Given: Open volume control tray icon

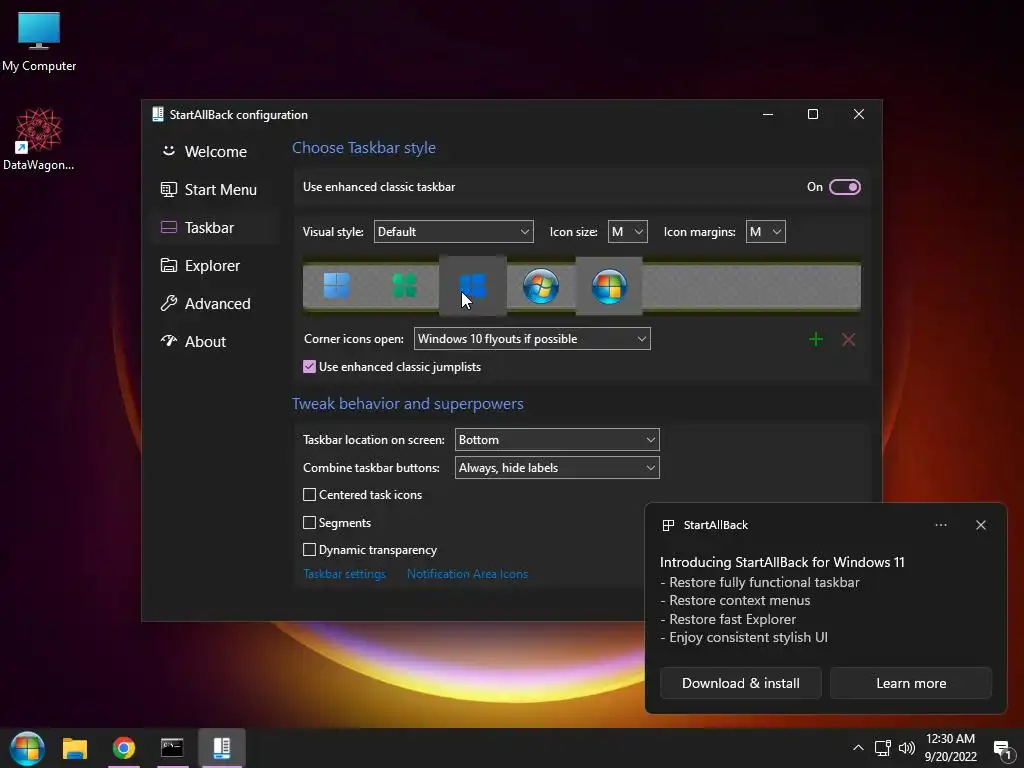Looking at the screenshot, I should click(906, 748).
